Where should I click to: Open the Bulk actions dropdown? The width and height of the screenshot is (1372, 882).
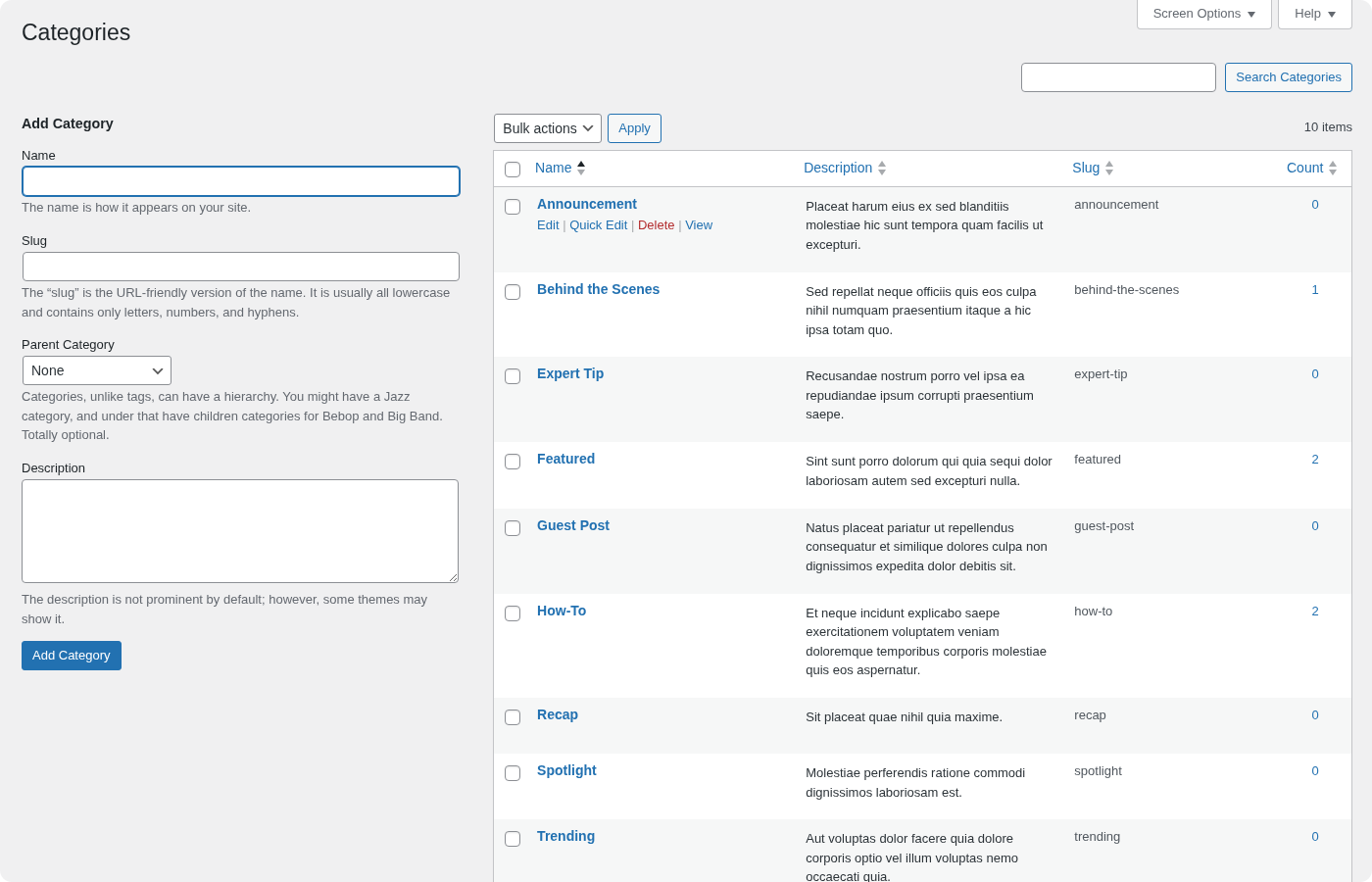[547, 128]
